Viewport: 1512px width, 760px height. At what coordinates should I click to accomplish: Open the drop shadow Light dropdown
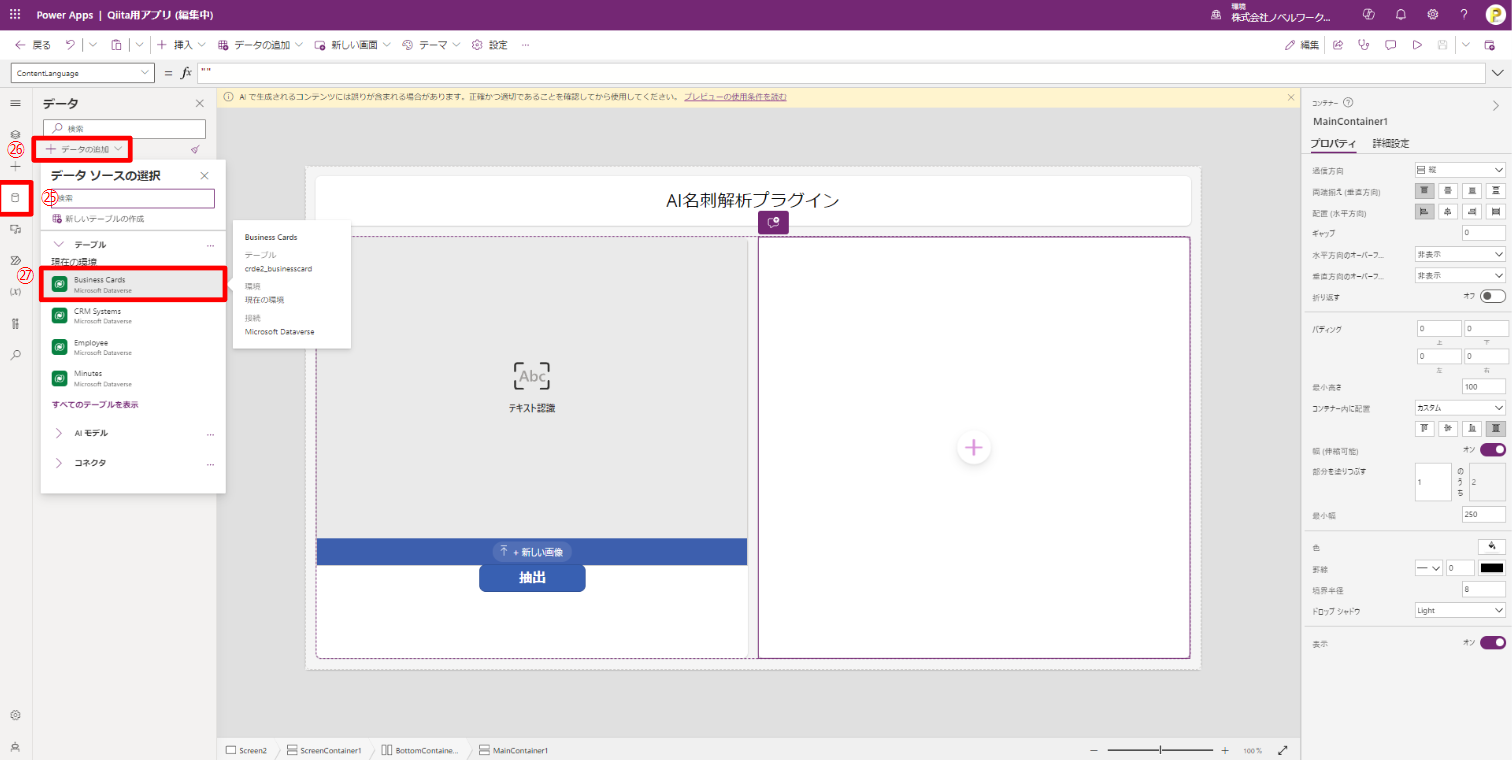(1460, 610)
